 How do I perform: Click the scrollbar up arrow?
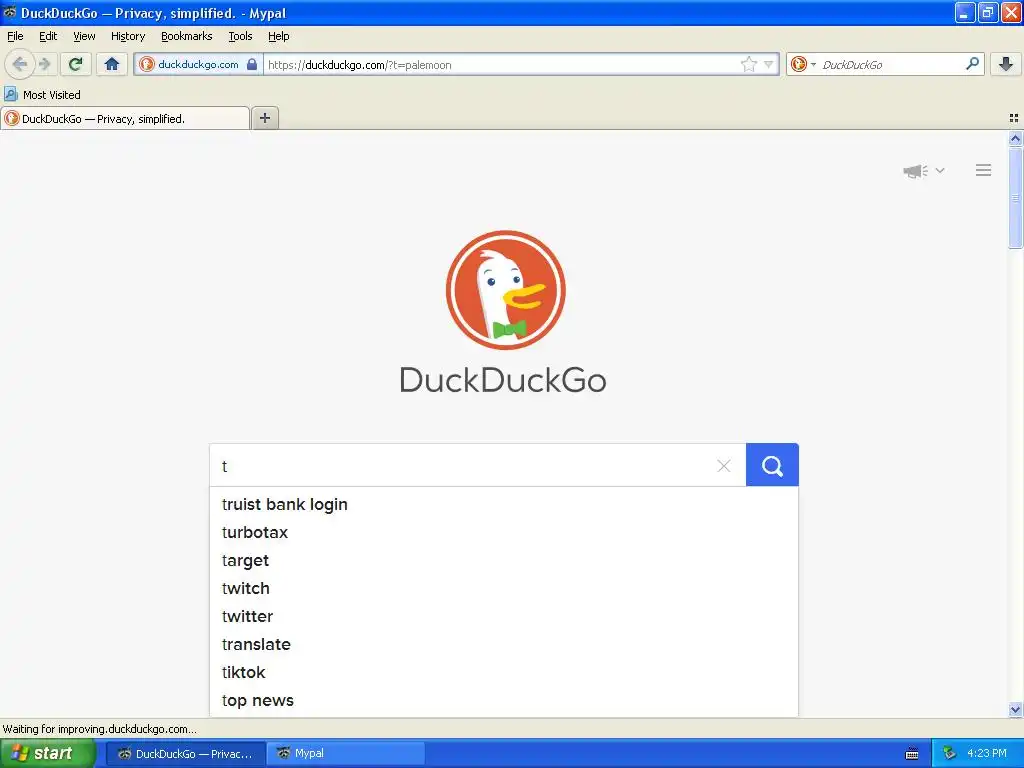coord(1015,138)
